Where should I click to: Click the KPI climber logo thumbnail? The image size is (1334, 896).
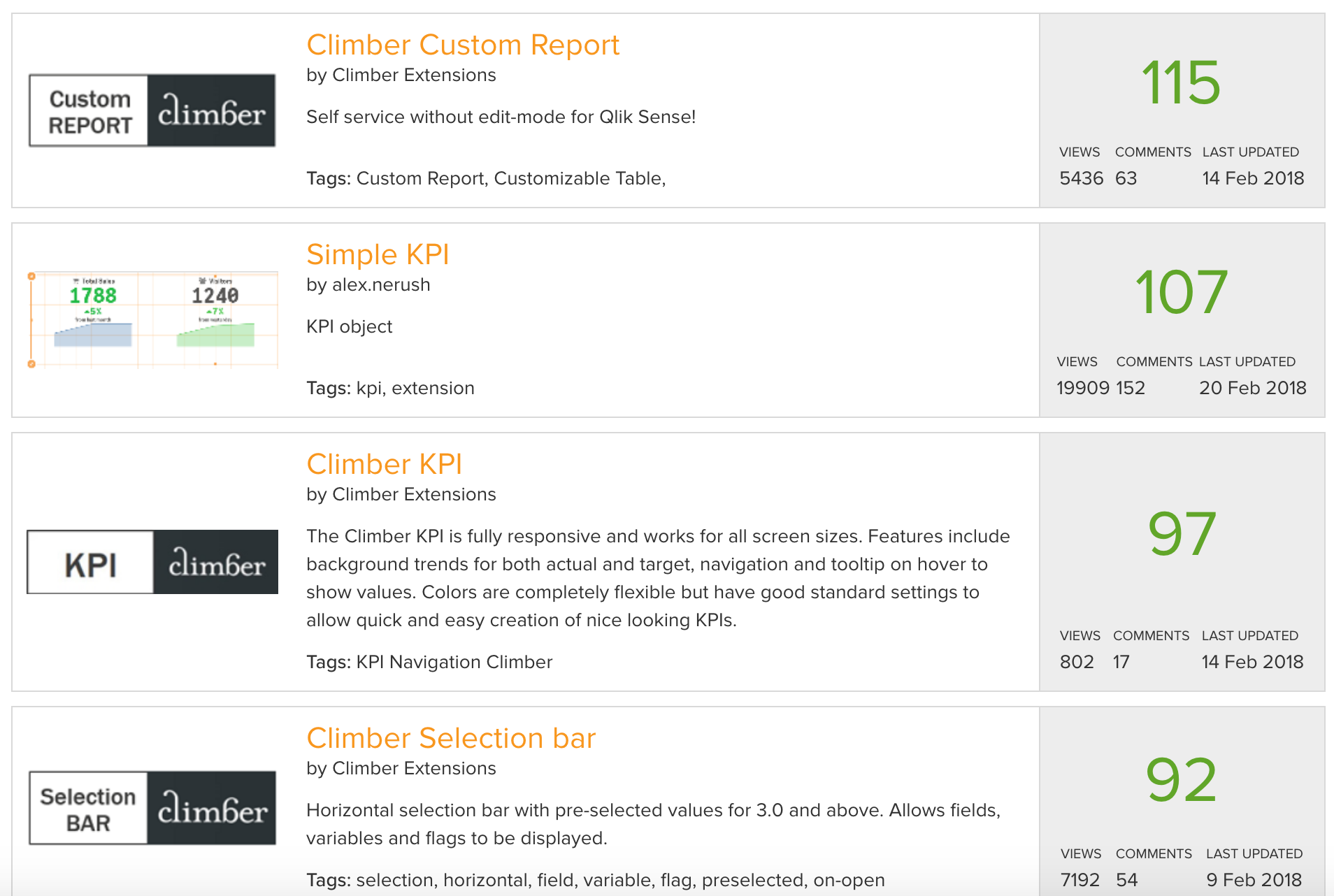[152, 562]
